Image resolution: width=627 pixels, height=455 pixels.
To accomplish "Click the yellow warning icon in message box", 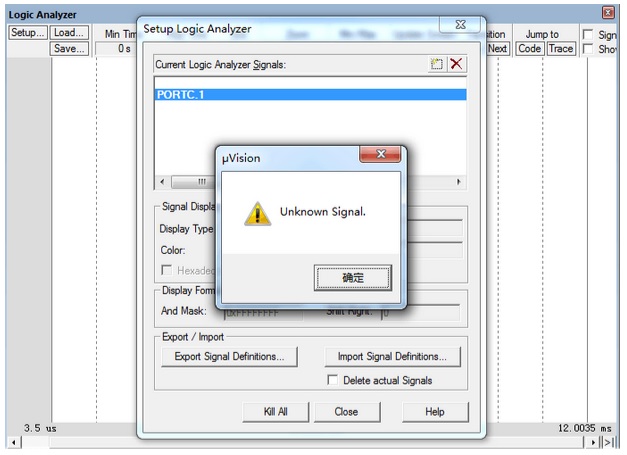I will (x=258, y=214).
